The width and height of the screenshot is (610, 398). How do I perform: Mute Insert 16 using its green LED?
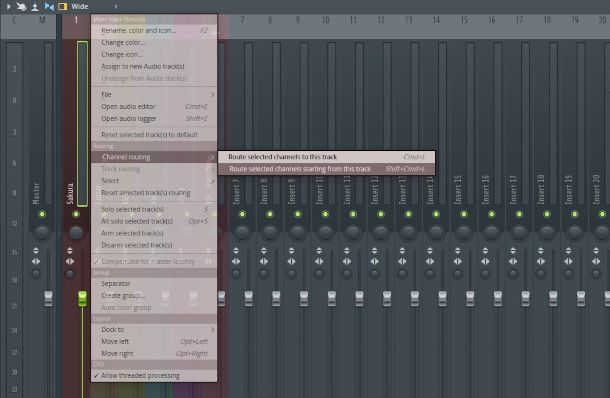coord(491,214)
